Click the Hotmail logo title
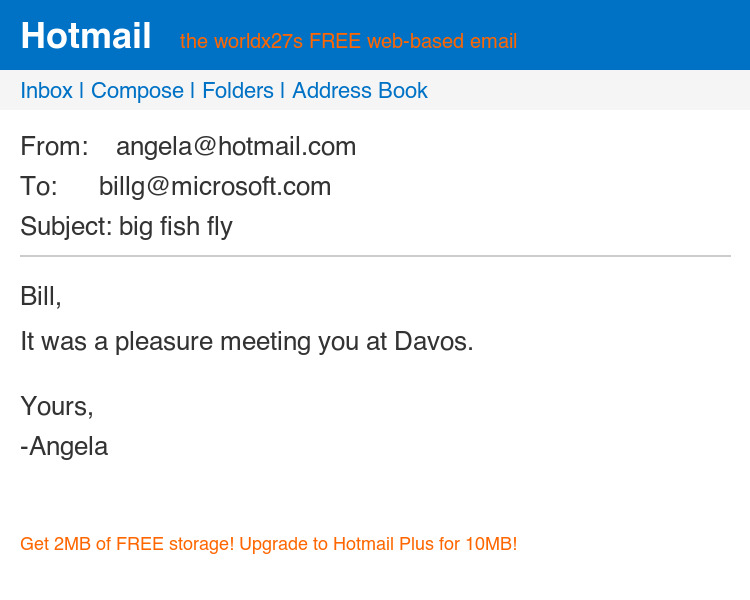 click(x=86, y=36)
